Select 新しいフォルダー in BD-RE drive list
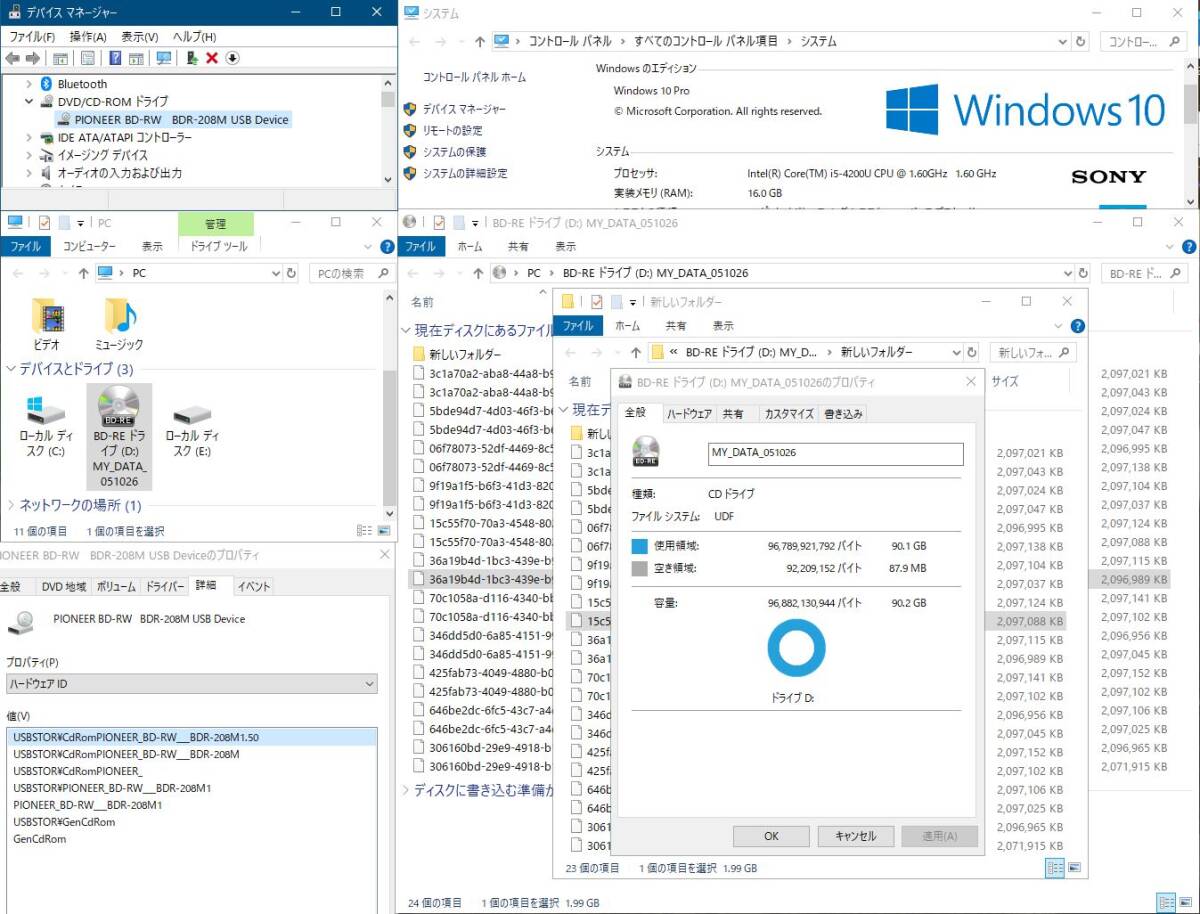The image size is (1200, 914). (465, 354)
